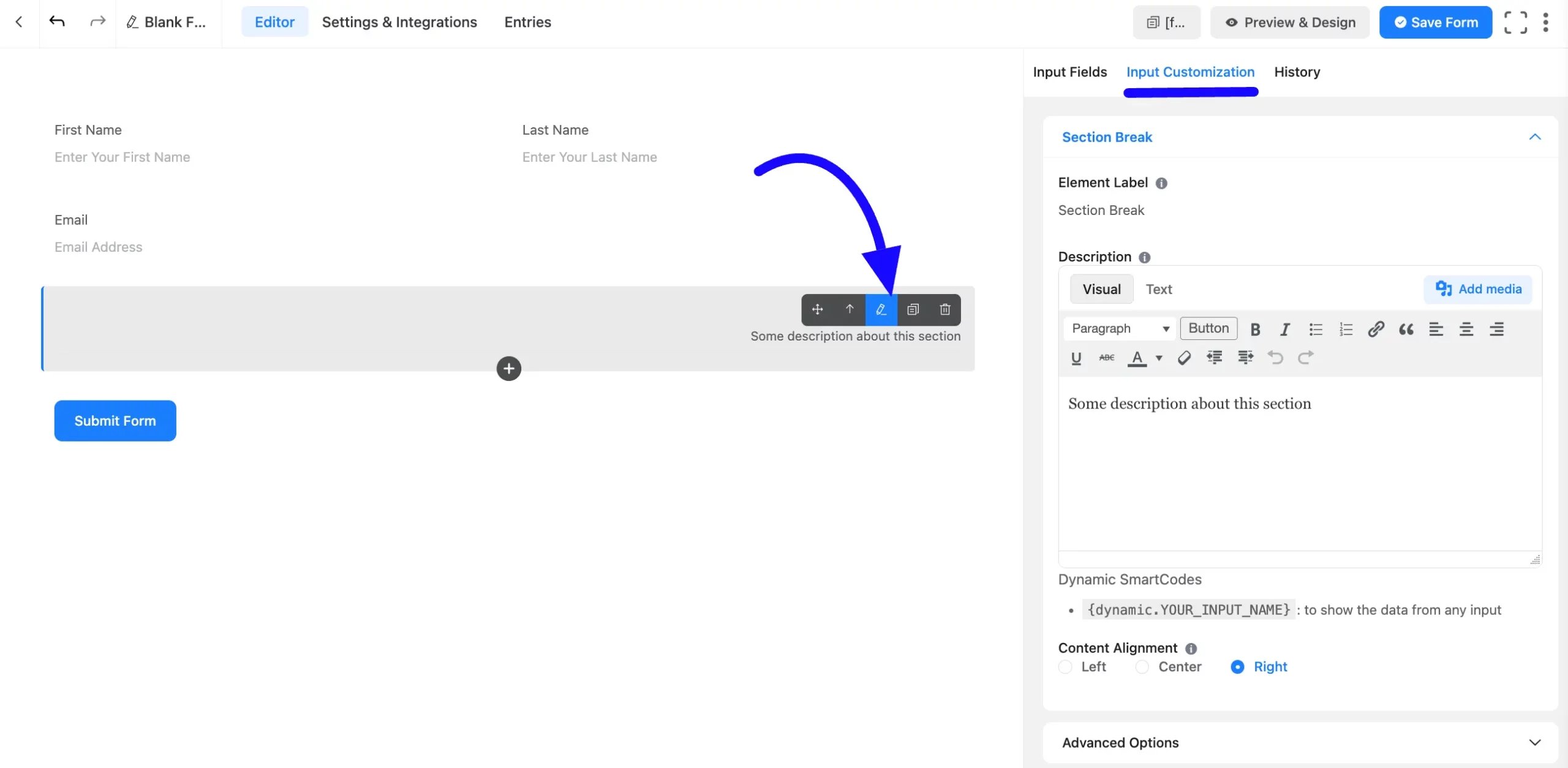Click the Save Form button
Image resolution: width=1568 pixels, height=768 pixels.
click(x=1435, y=23)
